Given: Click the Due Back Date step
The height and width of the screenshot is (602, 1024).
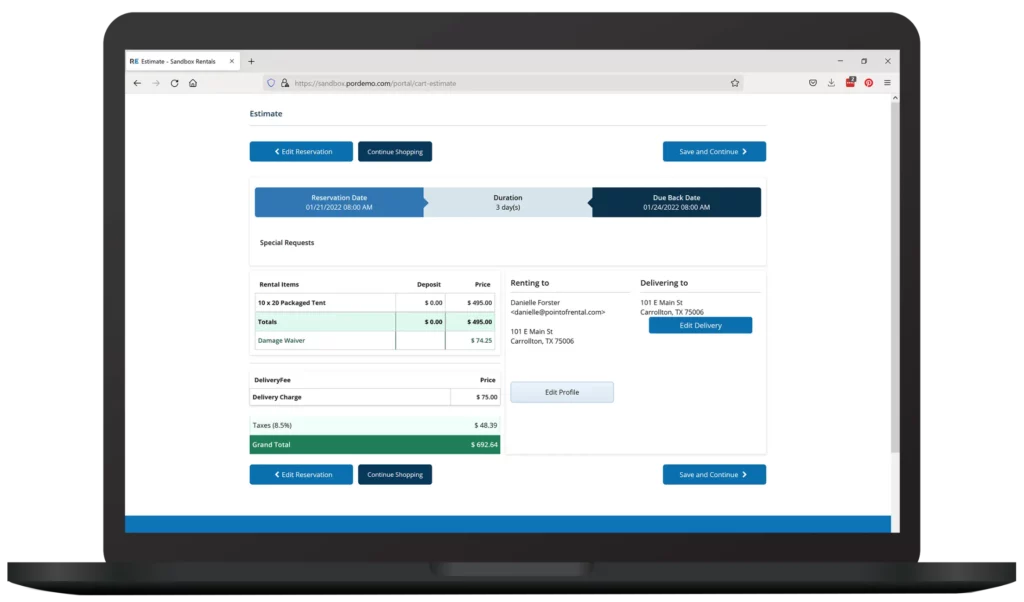Looking at the screenshot, I should tap(676, 202).
